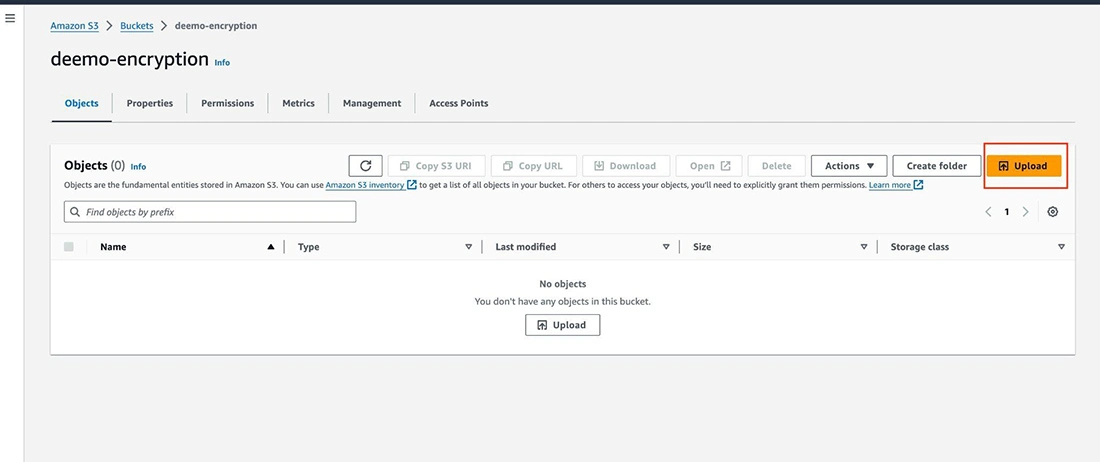Click the Delete button

(777, 166)
